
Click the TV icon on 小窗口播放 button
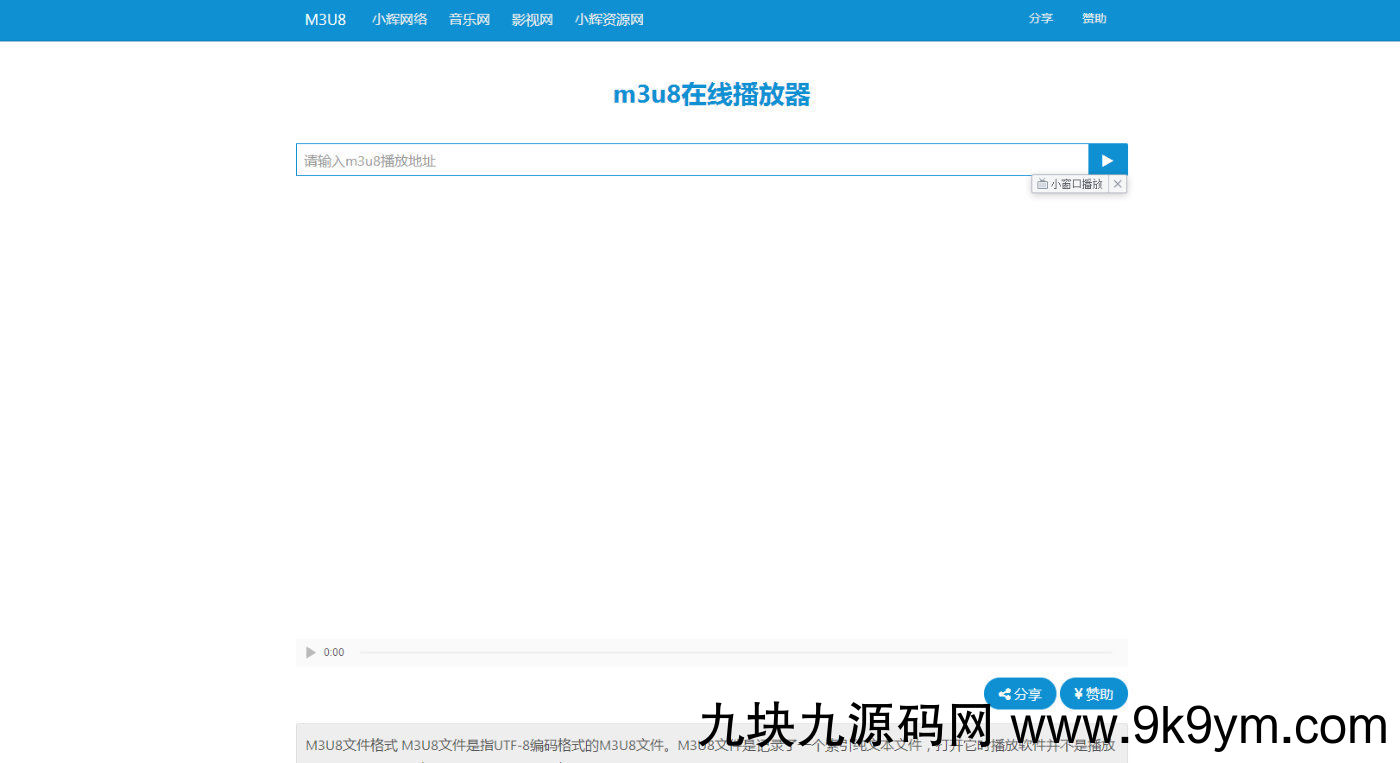[x=1043, y=183]
